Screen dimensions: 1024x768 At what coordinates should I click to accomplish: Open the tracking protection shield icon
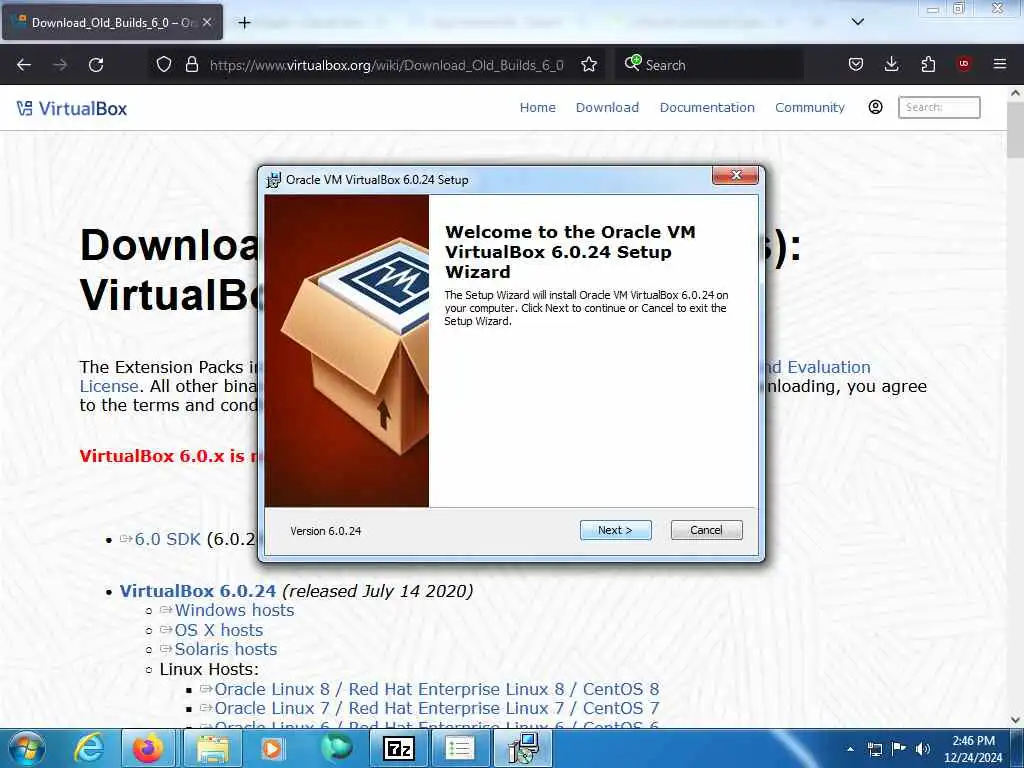[x=164, y=65]
